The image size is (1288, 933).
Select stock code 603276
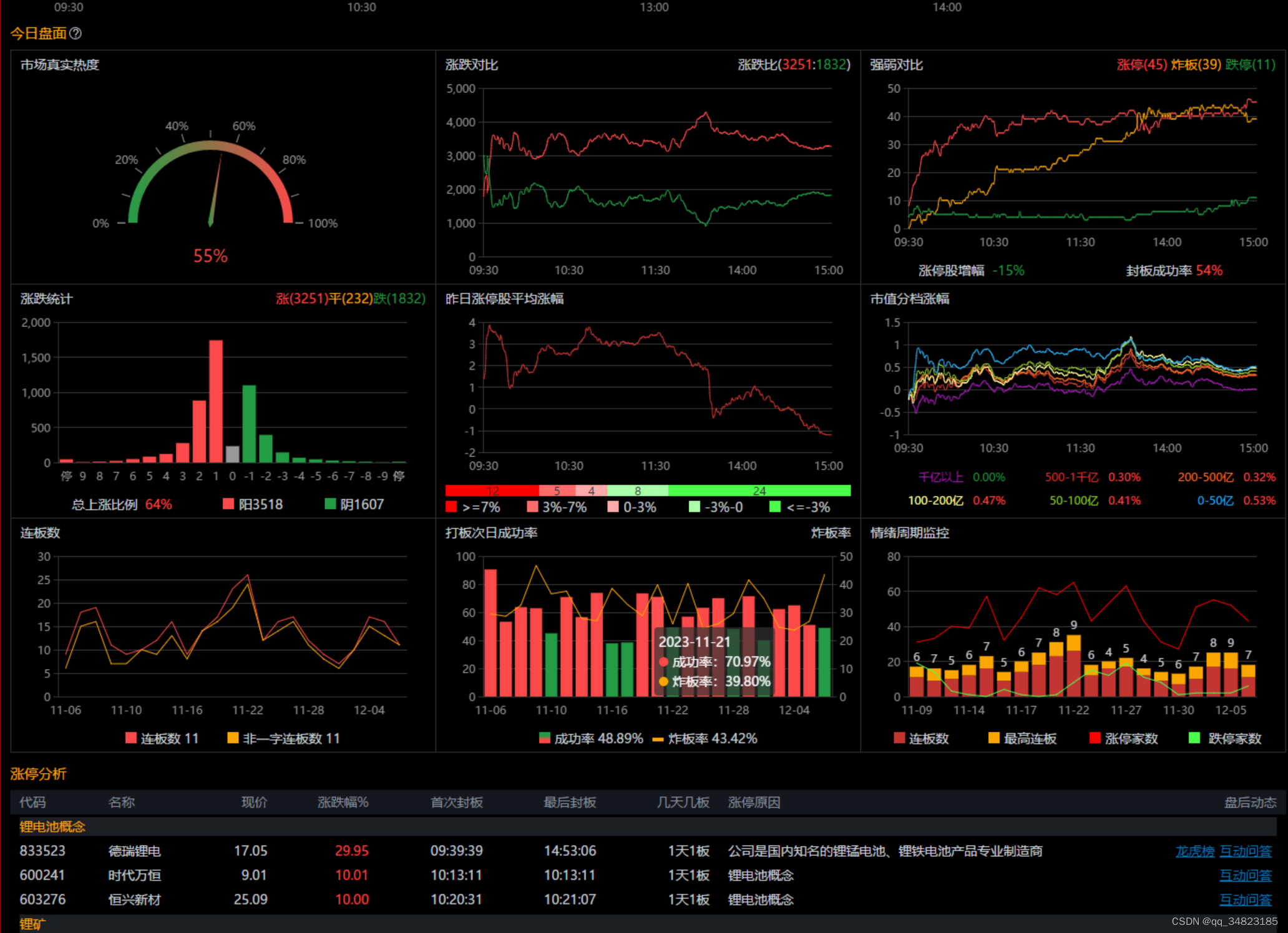click(x=42, y=900)
